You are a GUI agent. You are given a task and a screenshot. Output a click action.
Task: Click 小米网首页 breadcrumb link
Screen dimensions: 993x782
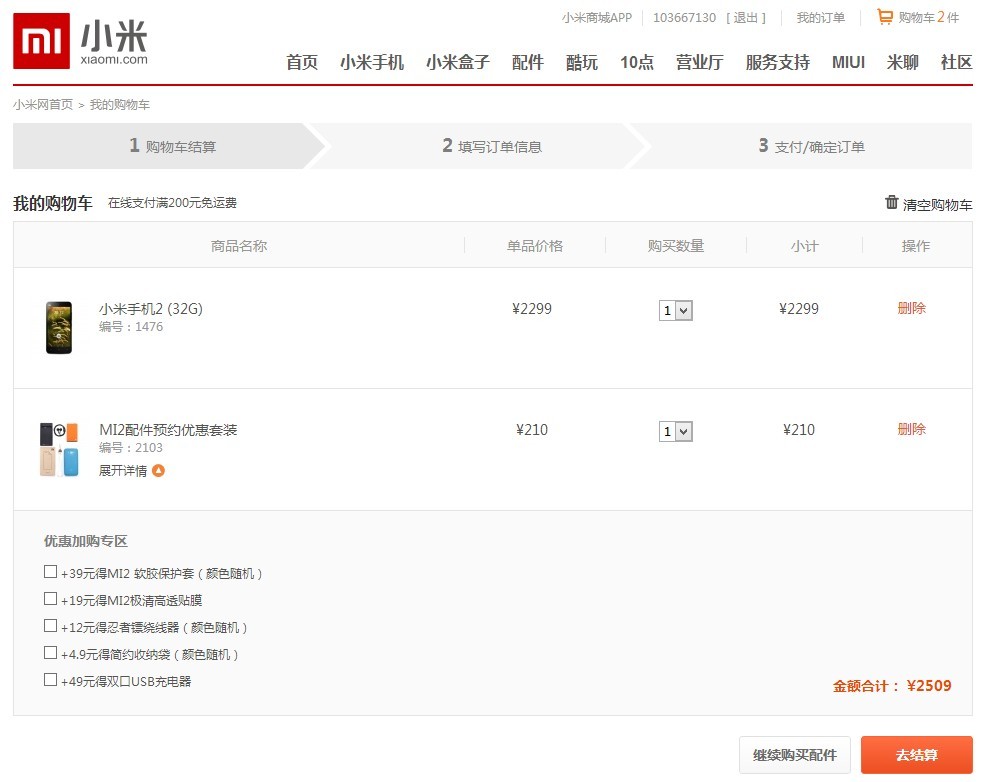point(43,104)
